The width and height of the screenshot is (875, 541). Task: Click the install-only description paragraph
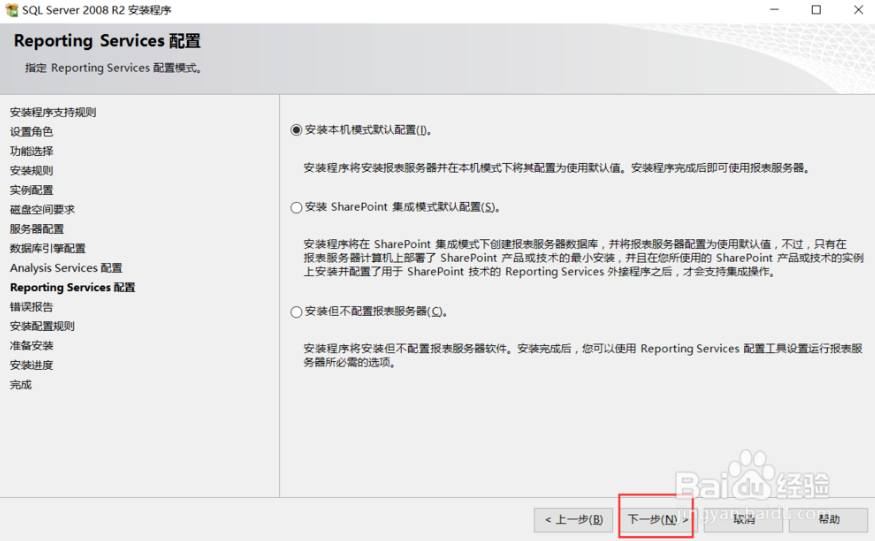click(583, 356)
